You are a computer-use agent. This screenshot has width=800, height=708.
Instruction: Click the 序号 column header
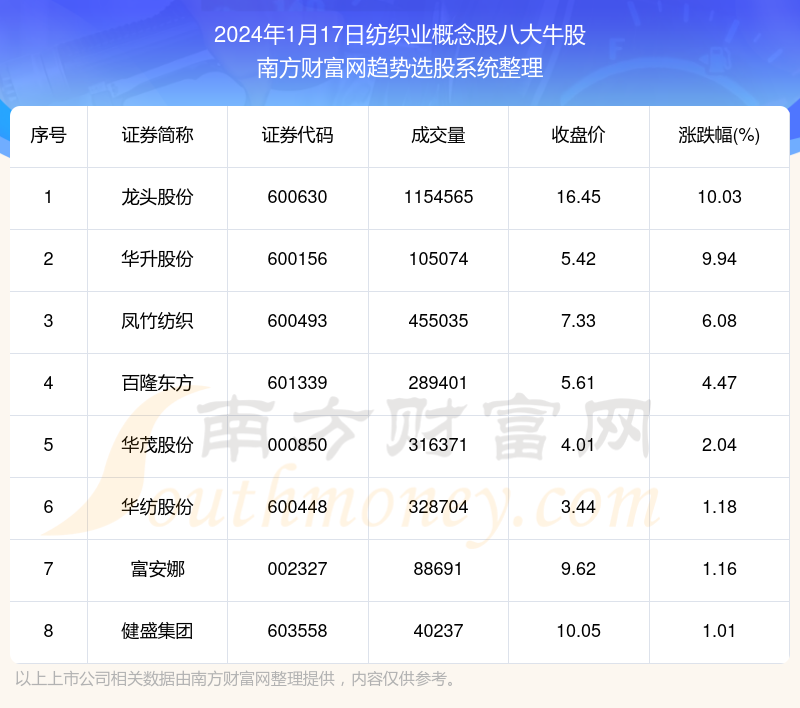click(x=48, y=136)
